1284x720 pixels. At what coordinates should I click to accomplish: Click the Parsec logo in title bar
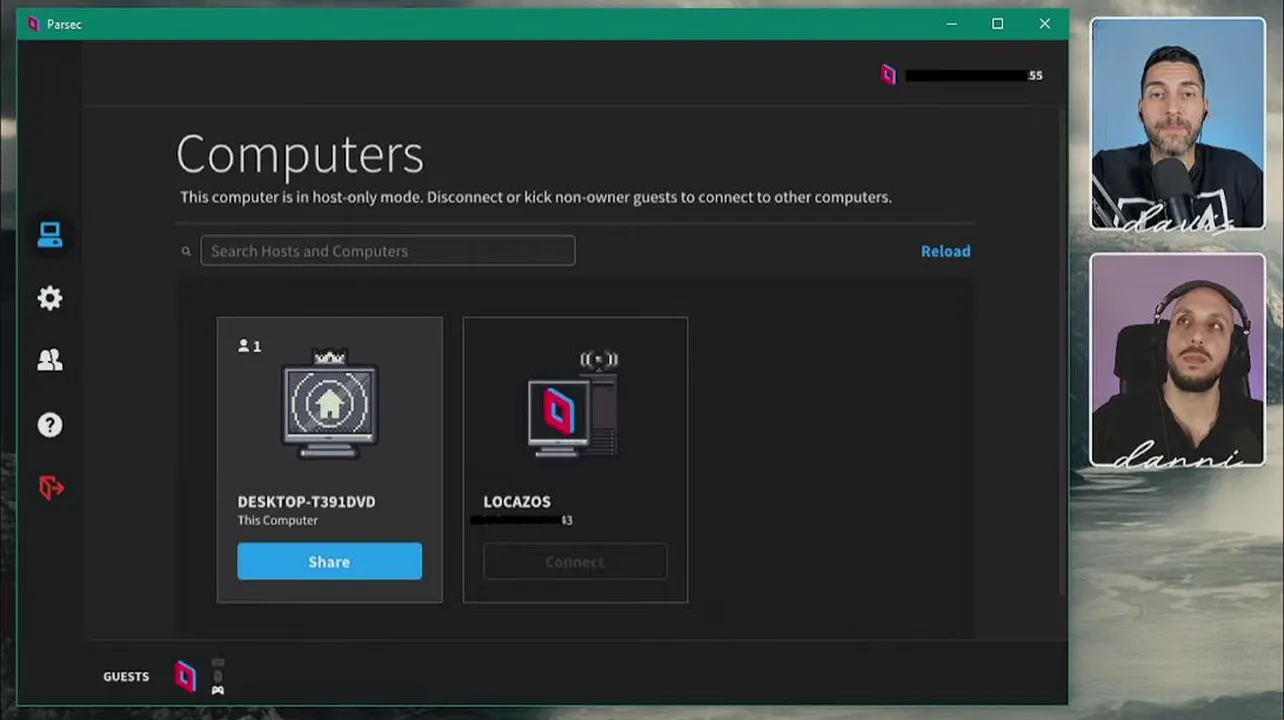click(33, 24)
